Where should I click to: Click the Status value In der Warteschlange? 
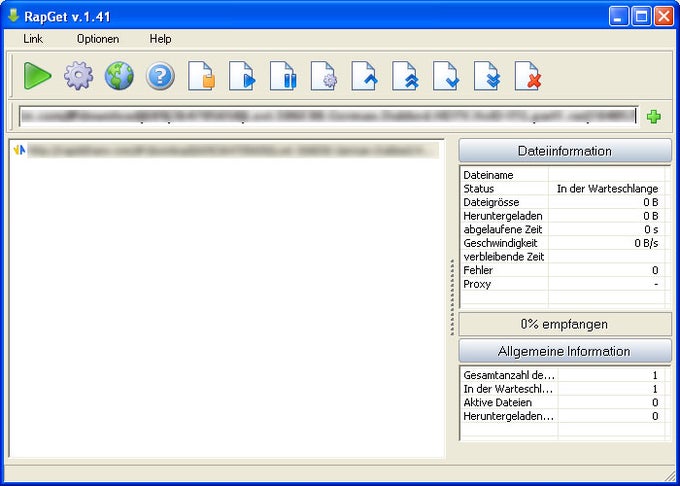click(607, 189)
